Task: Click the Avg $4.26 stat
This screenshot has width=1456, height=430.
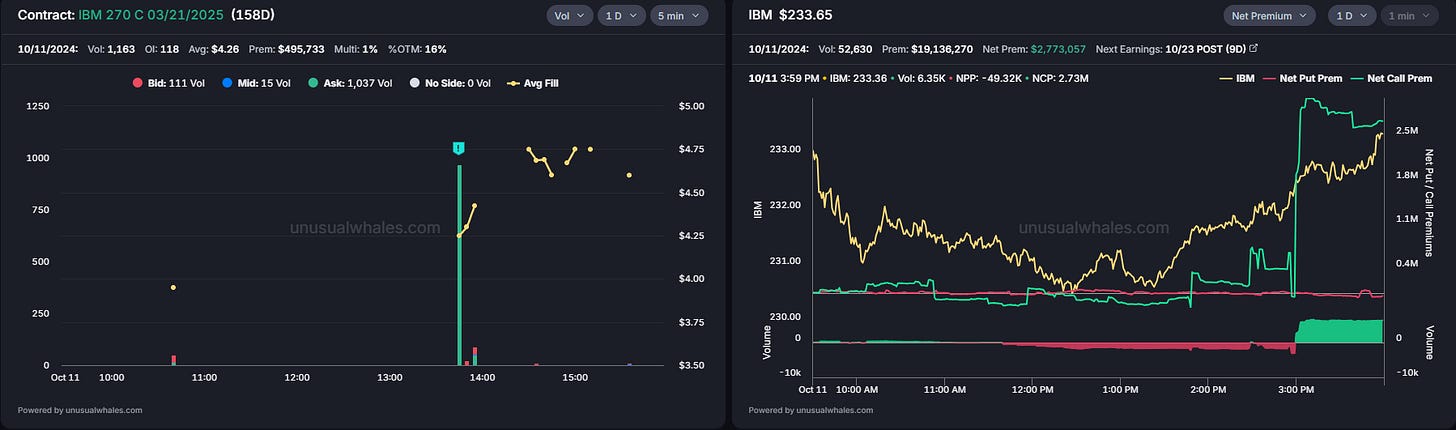Action: point(212,48)
